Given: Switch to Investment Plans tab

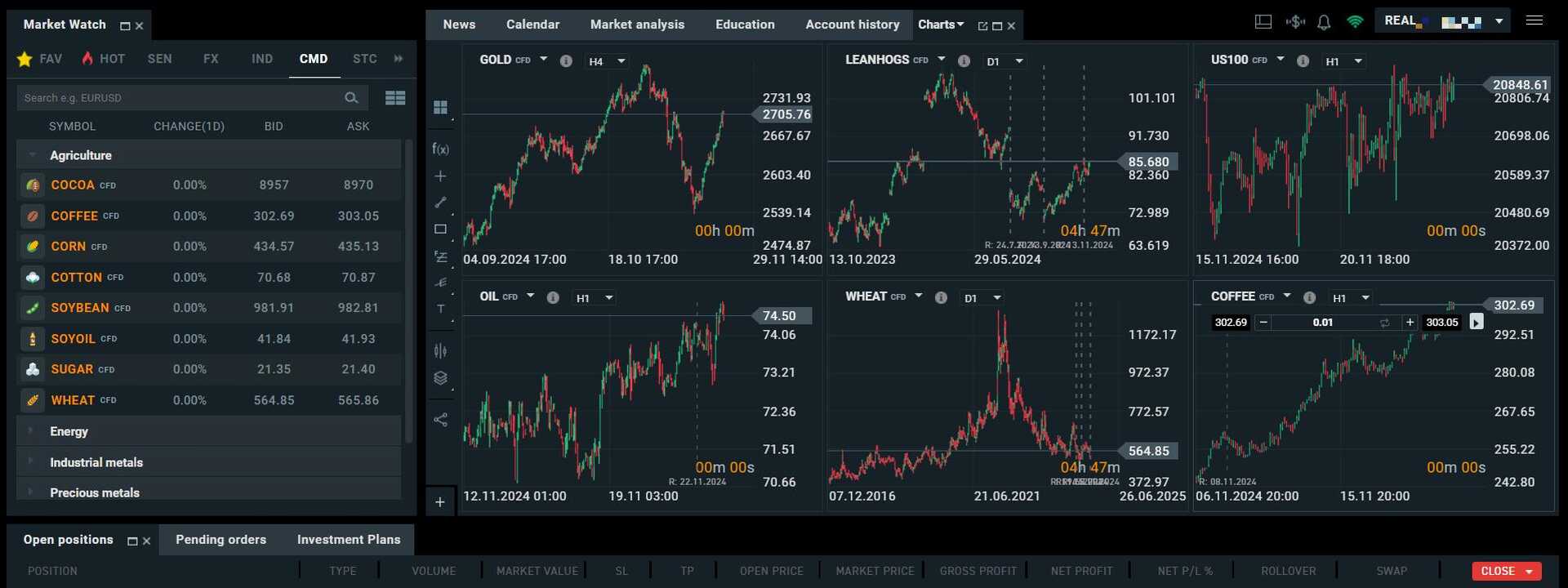Looking at the screenshot, I should coord(349,540).
